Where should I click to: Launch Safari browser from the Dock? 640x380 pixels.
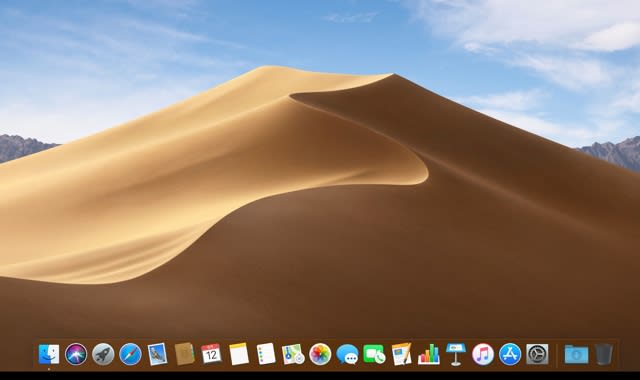pyautogui.click(x=130, y=354)
